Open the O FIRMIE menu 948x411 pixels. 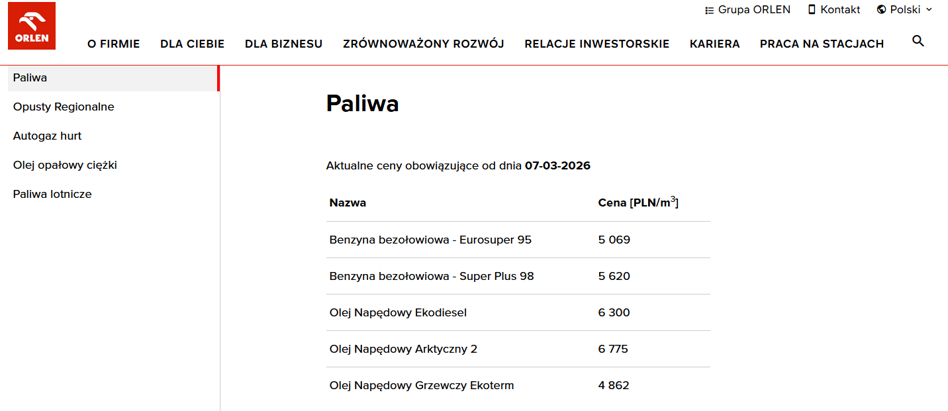coord(114,44)
